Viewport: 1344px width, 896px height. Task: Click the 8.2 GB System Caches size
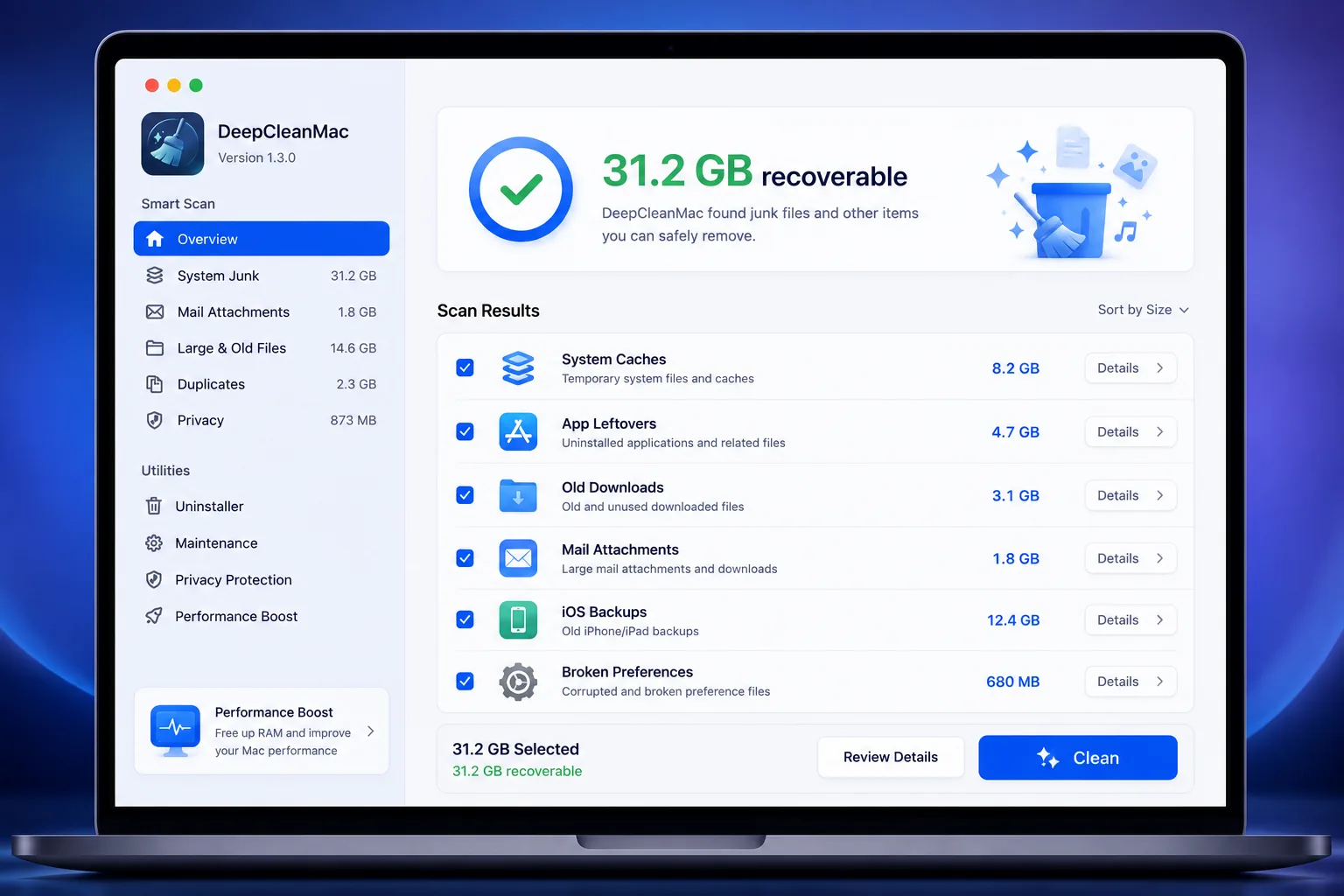coord(1016,368)
